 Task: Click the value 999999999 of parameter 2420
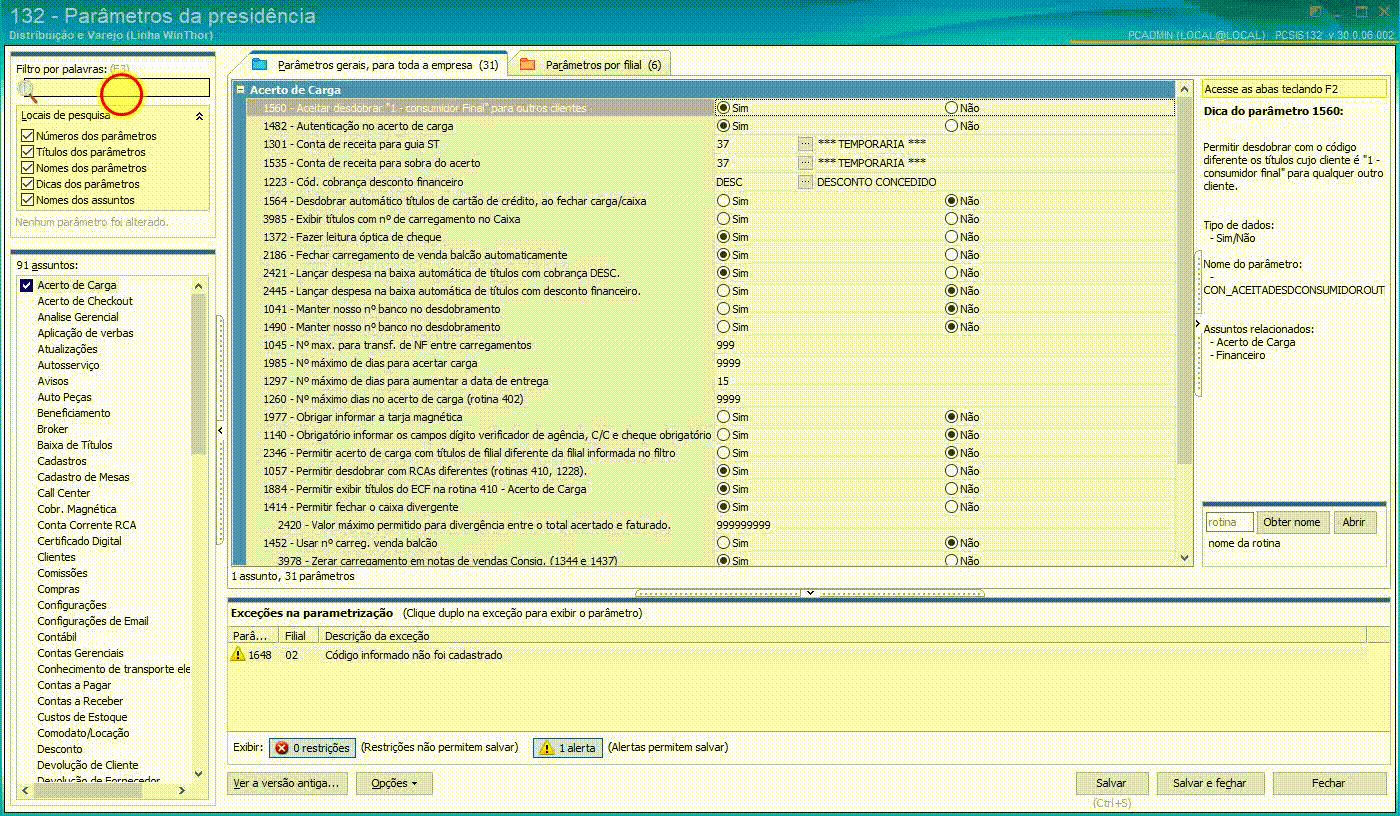point(743,525)
